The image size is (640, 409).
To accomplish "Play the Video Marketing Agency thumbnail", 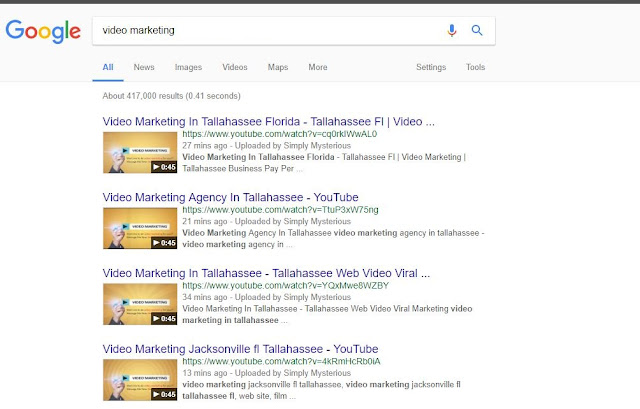I will click(x=140, y=228).
